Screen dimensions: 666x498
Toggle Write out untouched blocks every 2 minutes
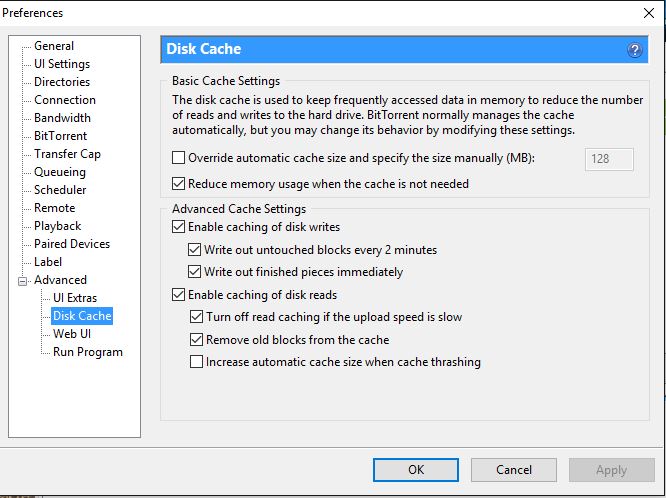(196, 250)
